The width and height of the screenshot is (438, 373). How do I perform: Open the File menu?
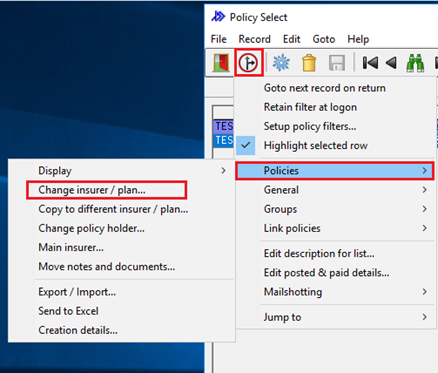(x=219, y=39)
